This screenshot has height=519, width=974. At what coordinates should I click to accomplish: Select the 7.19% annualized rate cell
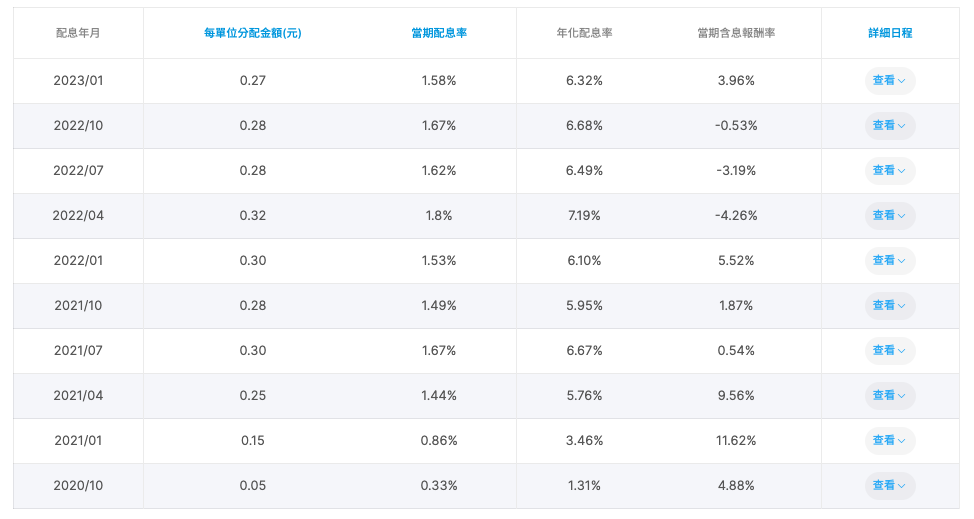(x=584, y=216)
